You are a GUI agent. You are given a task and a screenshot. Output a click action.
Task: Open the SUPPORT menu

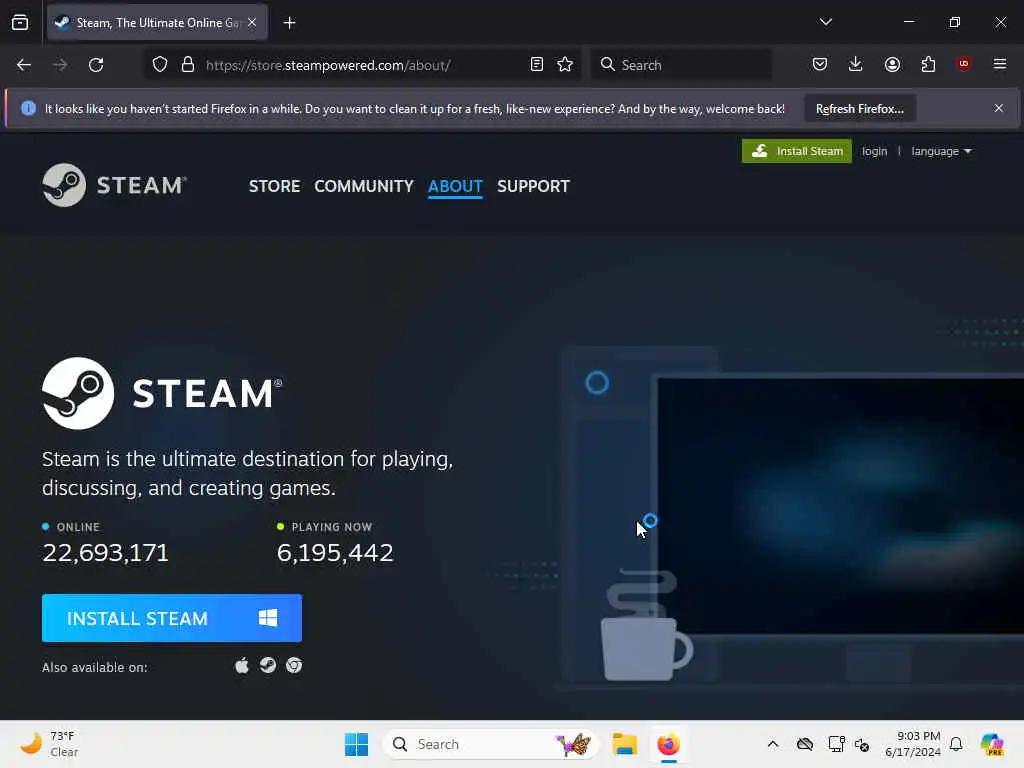533,186
